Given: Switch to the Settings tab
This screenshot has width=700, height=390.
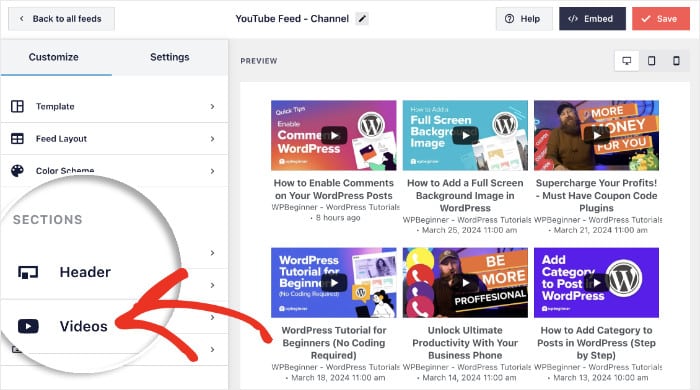Looking at the screenshot, I should pos(170,57).
